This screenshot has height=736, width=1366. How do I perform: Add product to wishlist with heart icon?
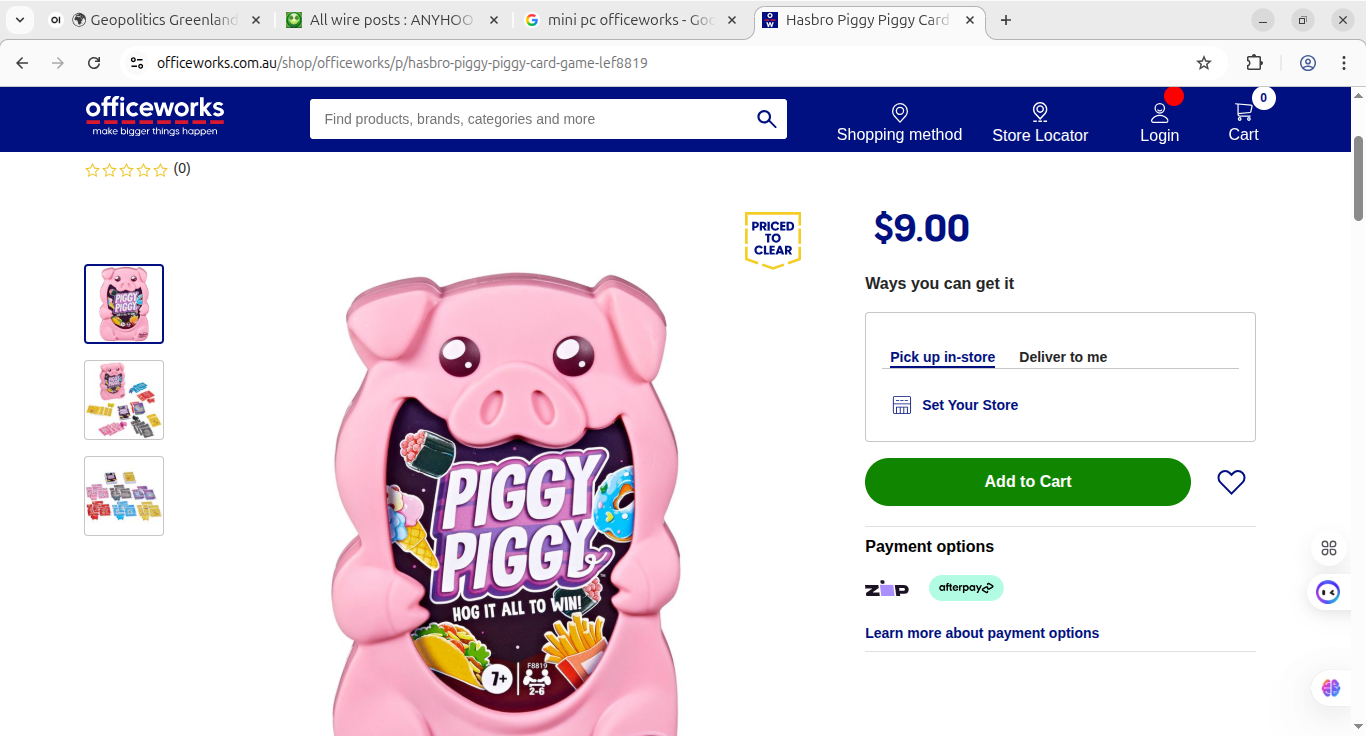tap(1231, 482)
